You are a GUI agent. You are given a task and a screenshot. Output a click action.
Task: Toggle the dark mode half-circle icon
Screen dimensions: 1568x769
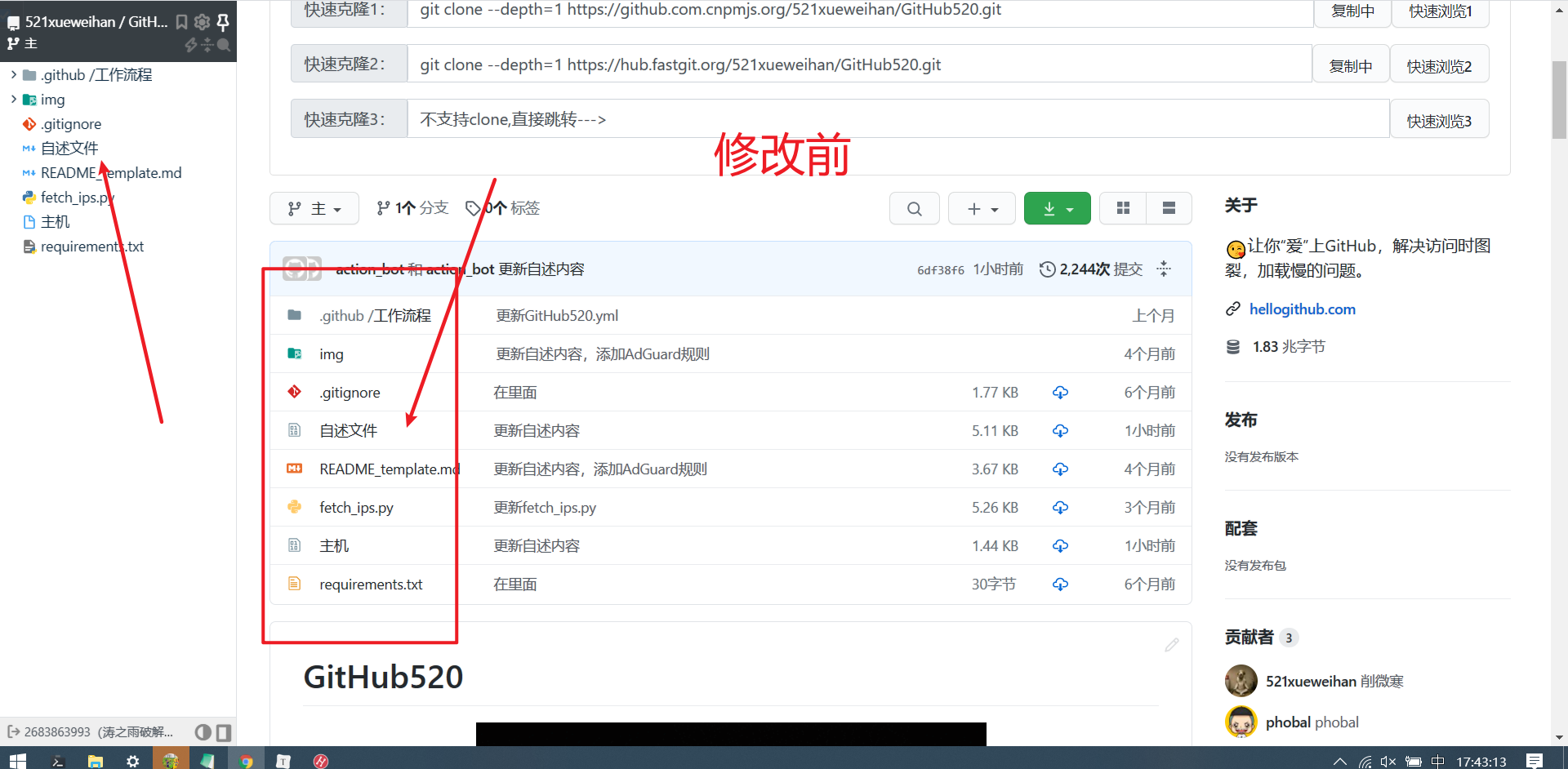[203, 732]
